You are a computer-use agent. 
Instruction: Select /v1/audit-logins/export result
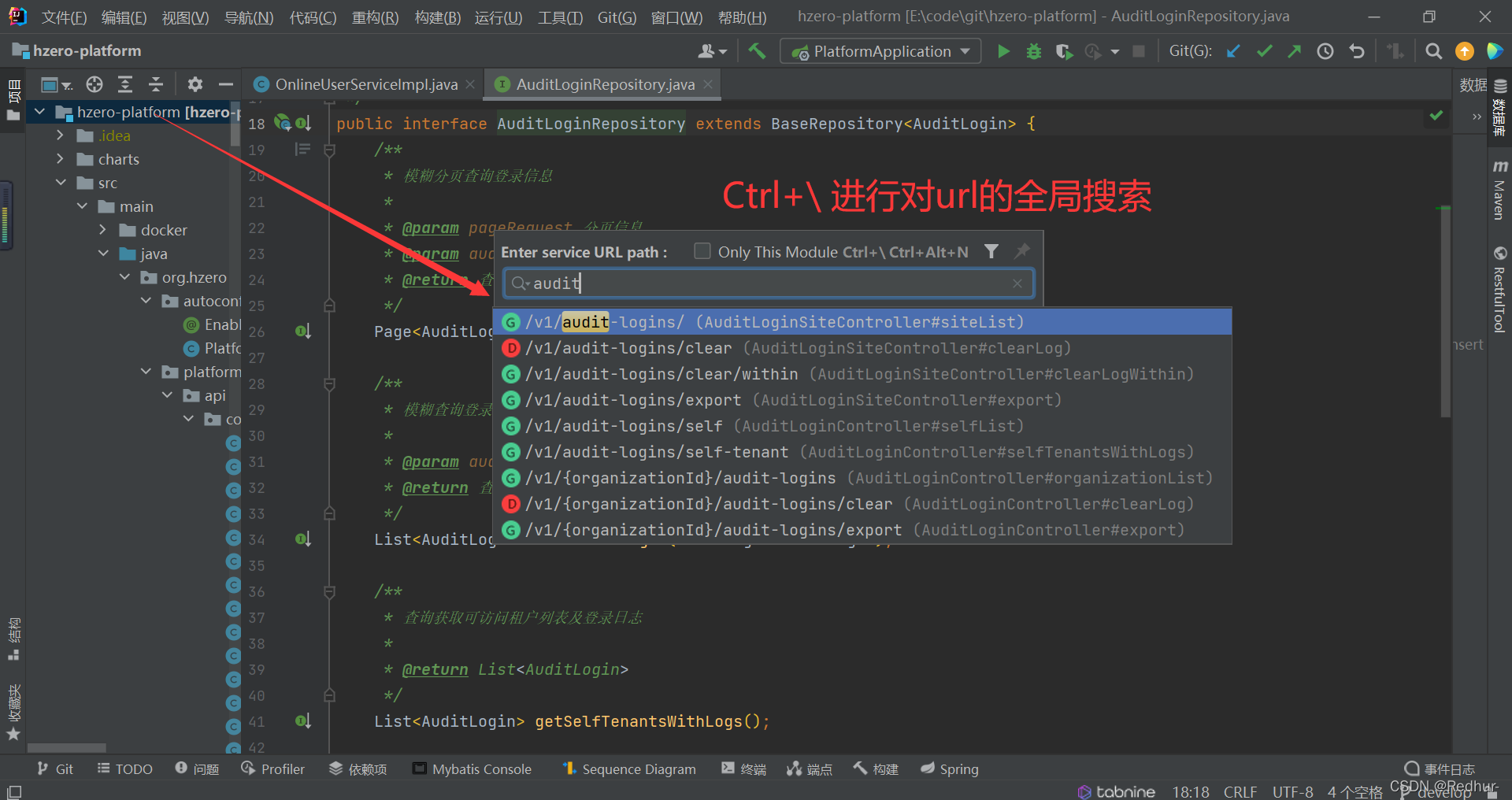862,400
